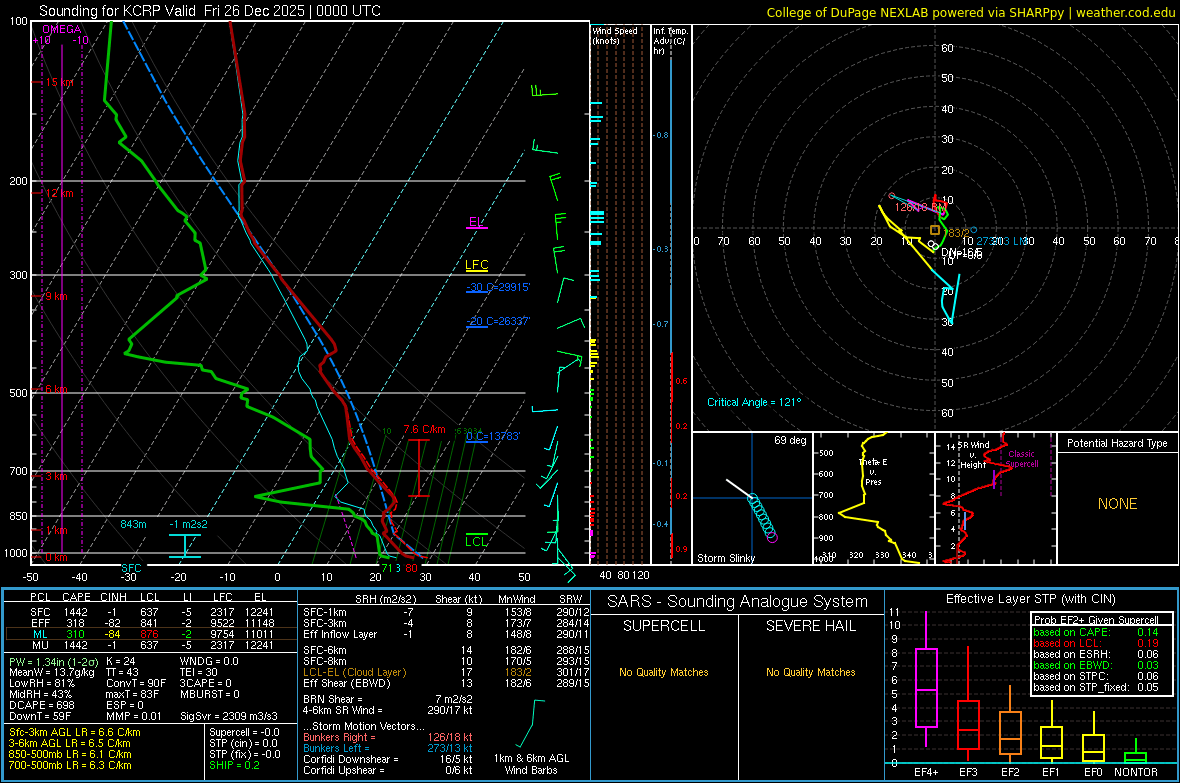Screen dimensions: 1180x783
Task: Click the 'Critical Angle = 121°' text
Action: [754, 402]
